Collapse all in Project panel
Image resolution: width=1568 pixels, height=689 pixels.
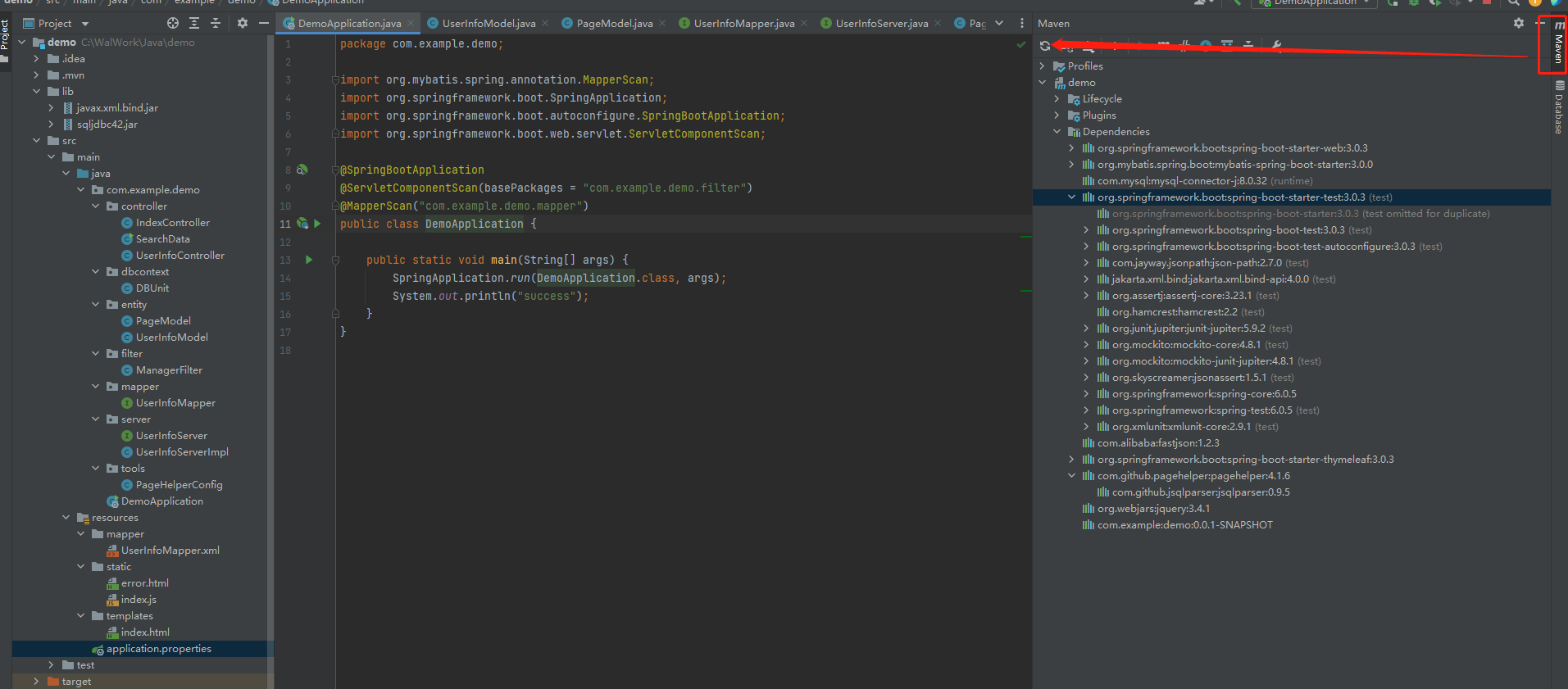point(216,23)
